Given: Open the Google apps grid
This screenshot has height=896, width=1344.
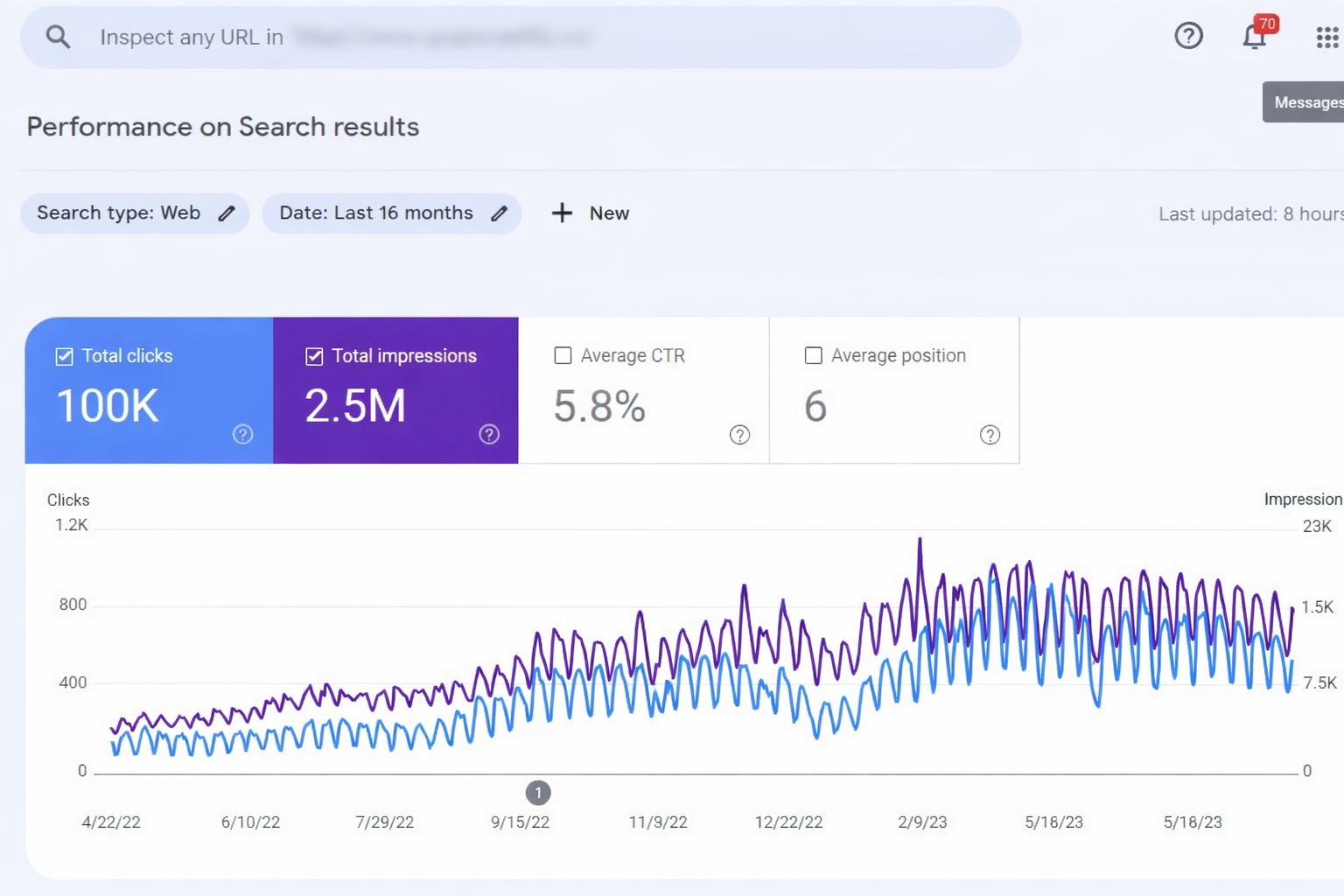Looking at the screenshot, I should pos(1326,37).
